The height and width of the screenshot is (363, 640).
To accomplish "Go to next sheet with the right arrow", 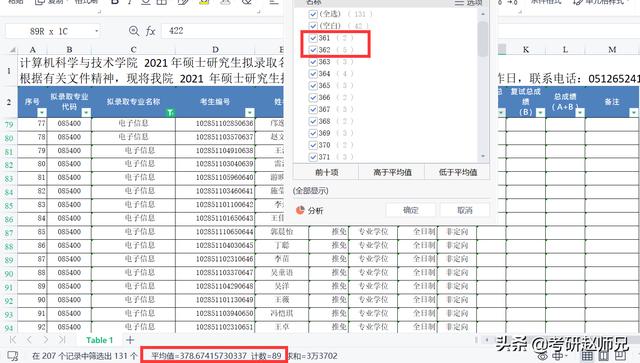I will point(45,340).
